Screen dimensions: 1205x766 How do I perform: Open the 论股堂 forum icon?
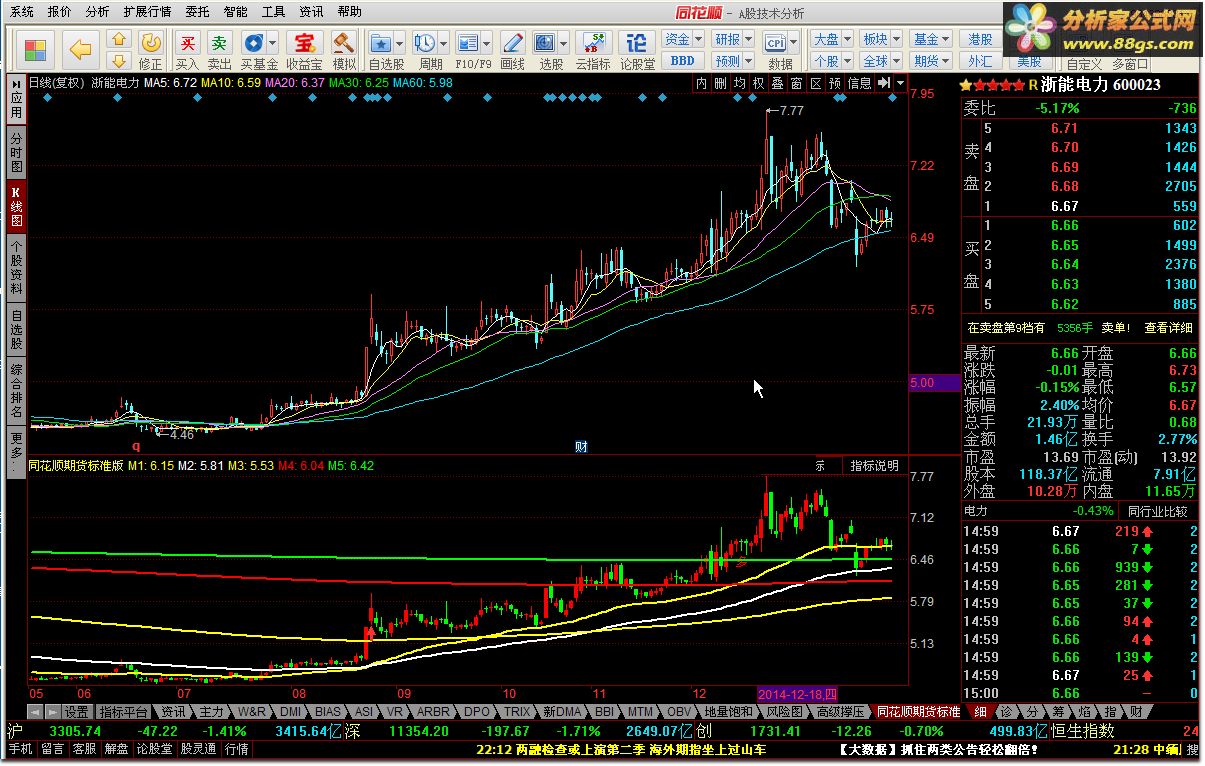(x=636, y=49)
